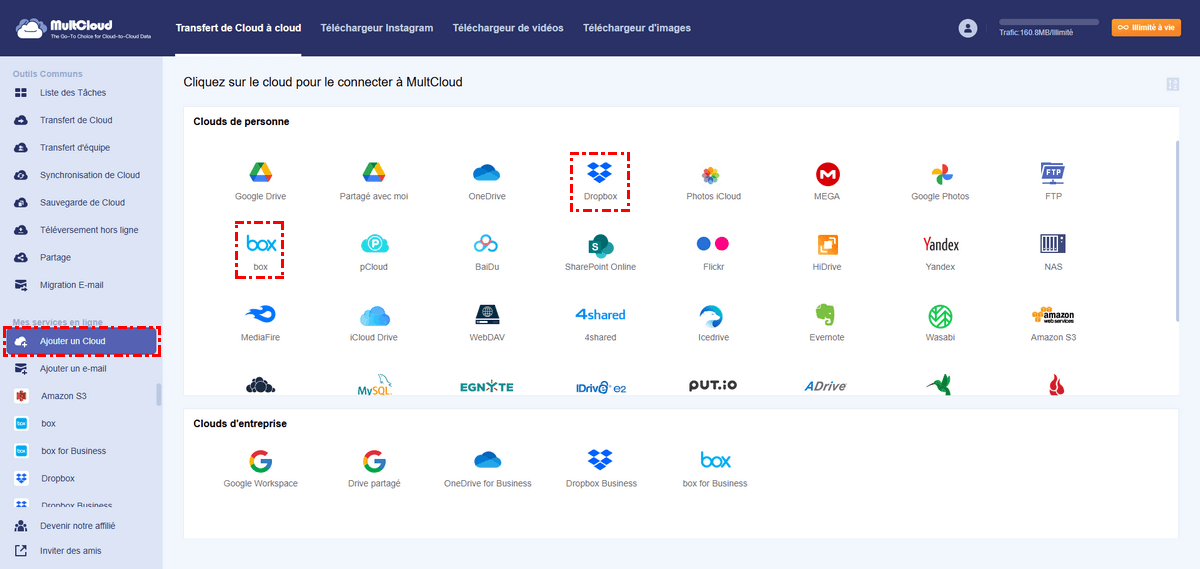This screenshot has width=1200, height=569.
Task: Click the Illimité à vie button
Action: click(x=1146, y=28)
